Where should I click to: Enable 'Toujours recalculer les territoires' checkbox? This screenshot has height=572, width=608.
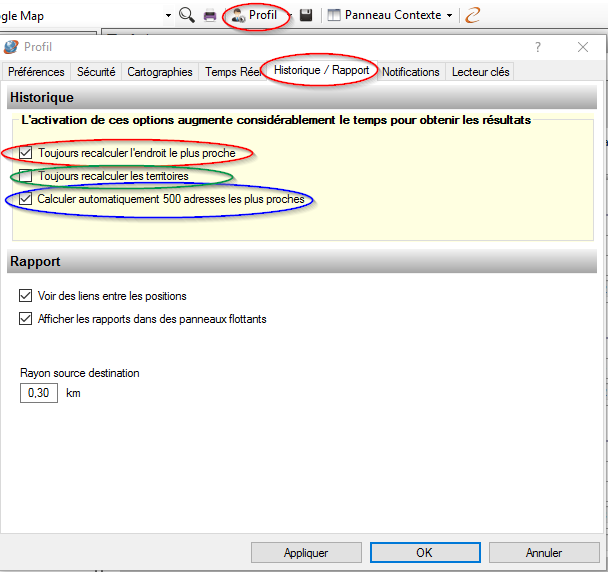coord(26,176)
